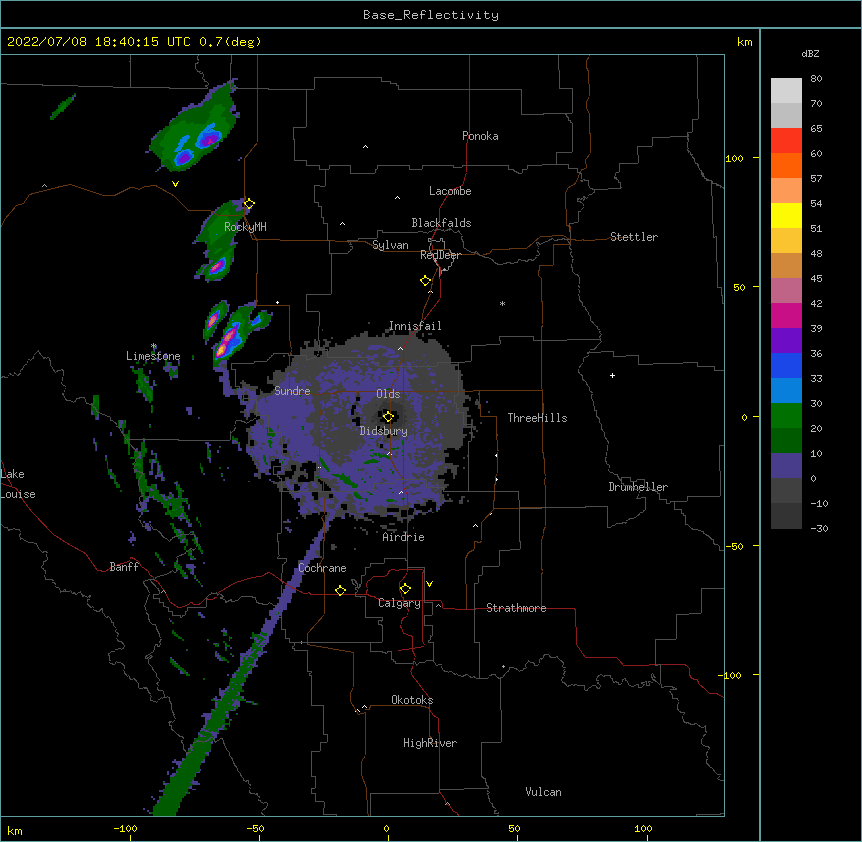Click the white asterisk above the Limestone label
862x842 pixels.
click(x=154, y=346)
